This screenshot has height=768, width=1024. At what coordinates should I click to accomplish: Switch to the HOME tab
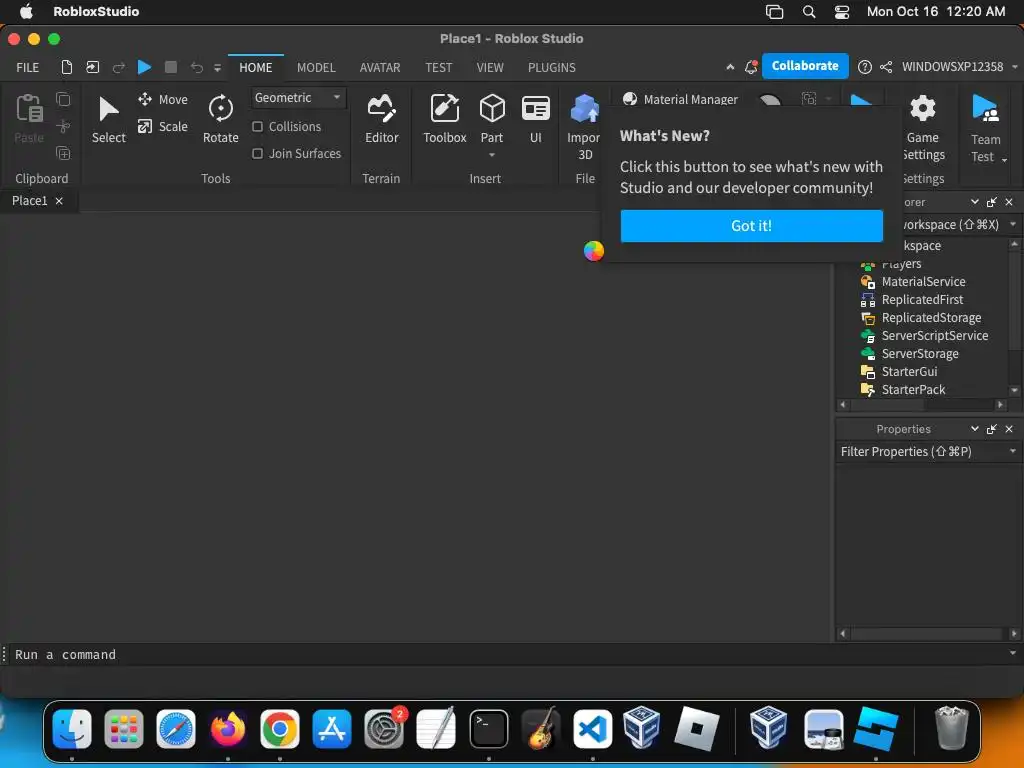click(x=255, y=67)
